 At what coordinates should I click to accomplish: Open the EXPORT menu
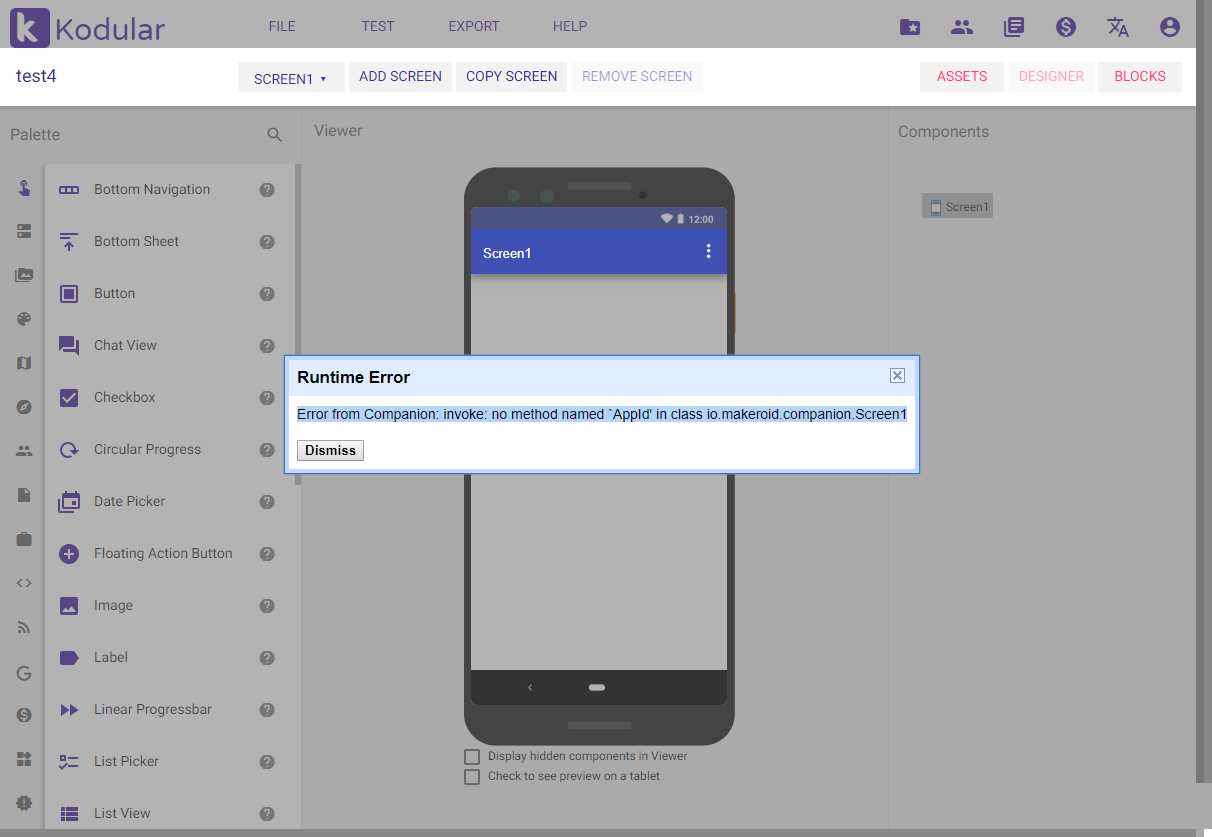[473, 26]
